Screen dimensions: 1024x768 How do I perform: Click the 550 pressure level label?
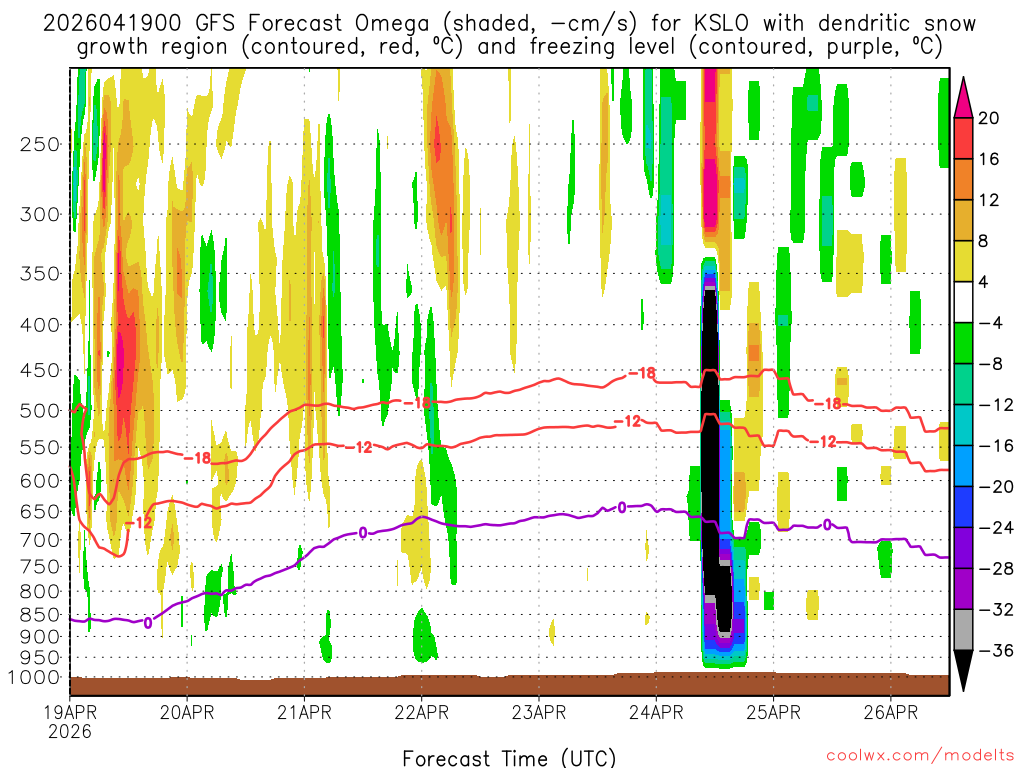tap(40, 448)
